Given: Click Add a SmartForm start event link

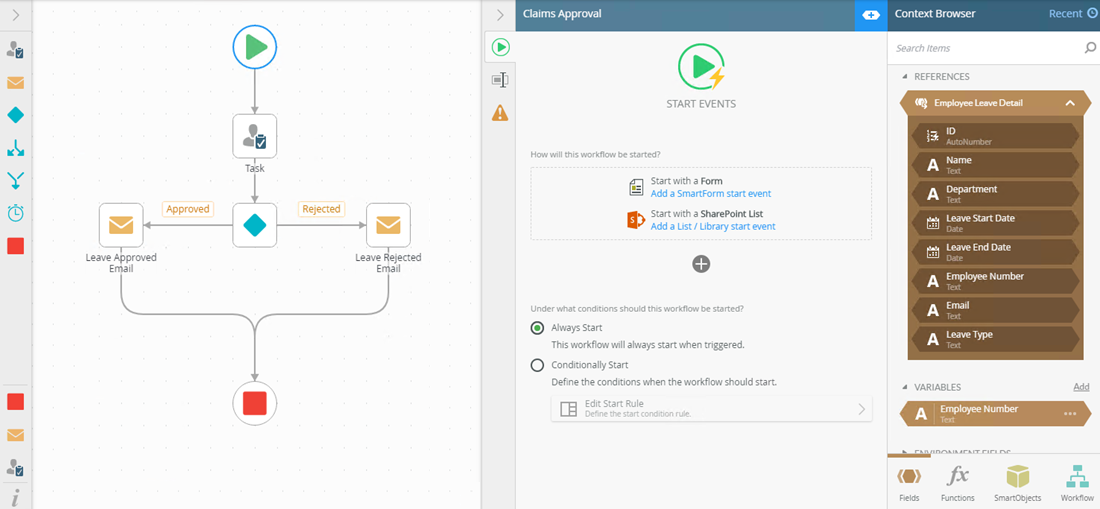Looking at the screenshot, I should pos(710,194).
